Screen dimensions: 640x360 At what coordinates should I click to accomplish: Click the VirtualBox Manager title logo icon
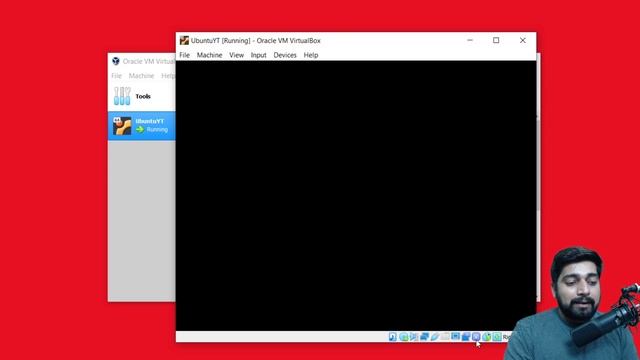click(x=116, y=61)
